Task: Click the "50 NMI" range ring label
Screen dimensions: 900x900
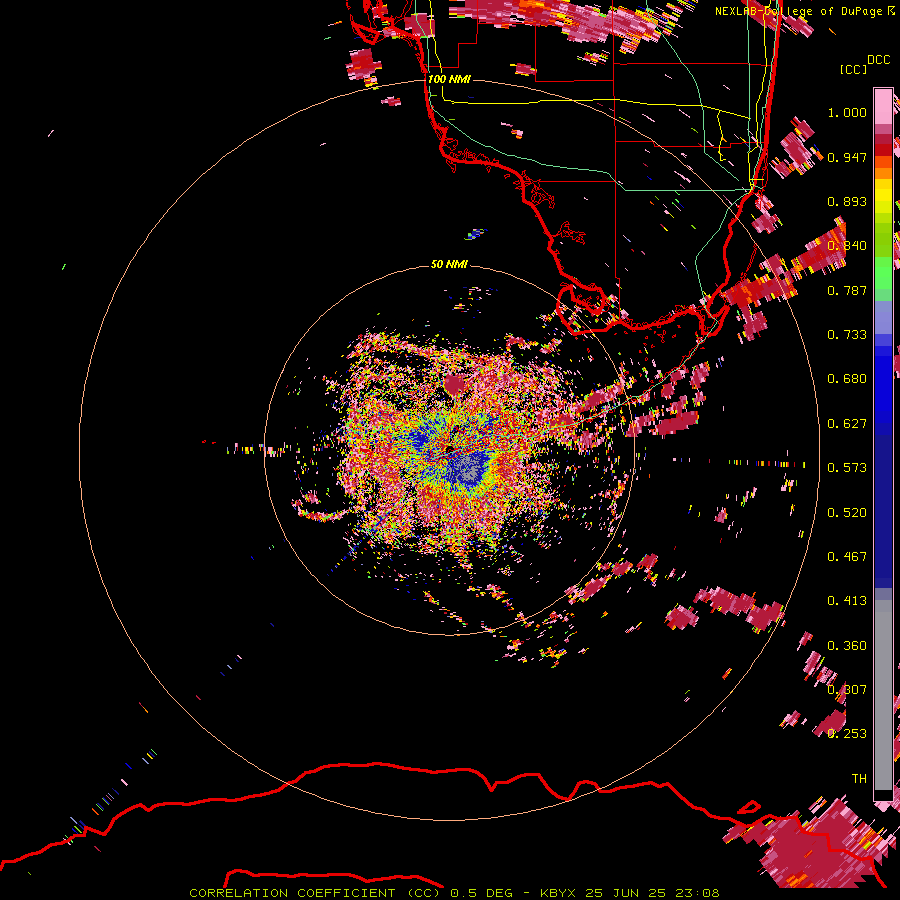Action: tap(449, 264)
